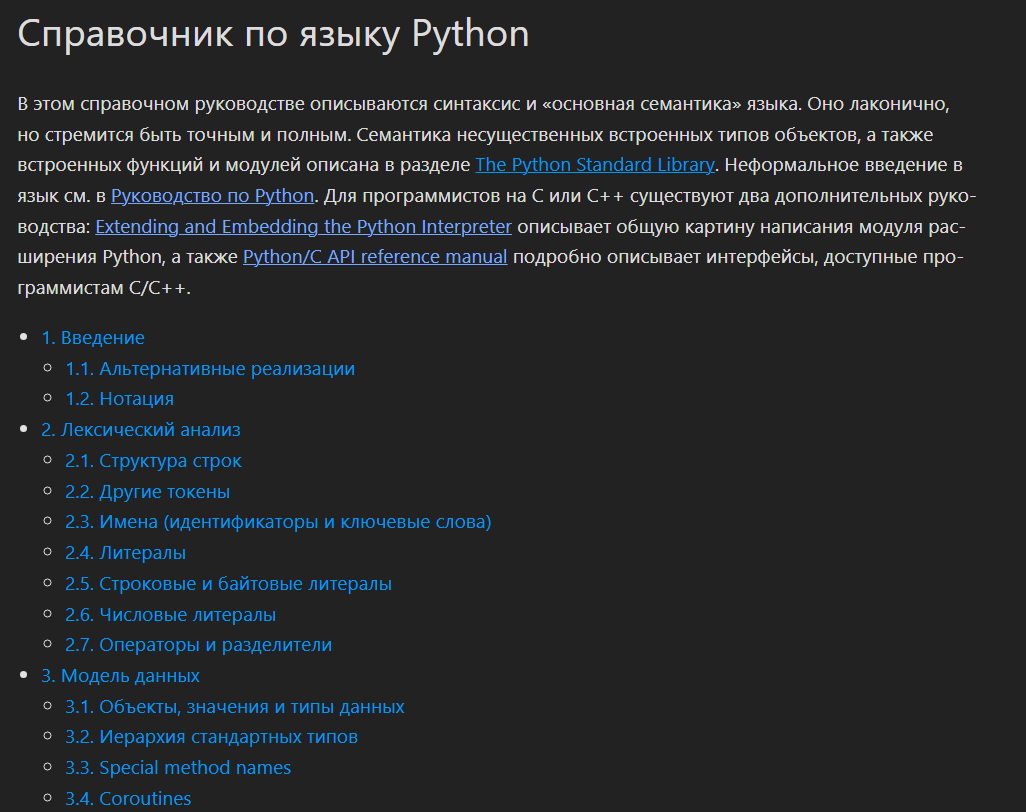Open section 3.4. Coroutines

pyautogui.click(x=128, y=798)
